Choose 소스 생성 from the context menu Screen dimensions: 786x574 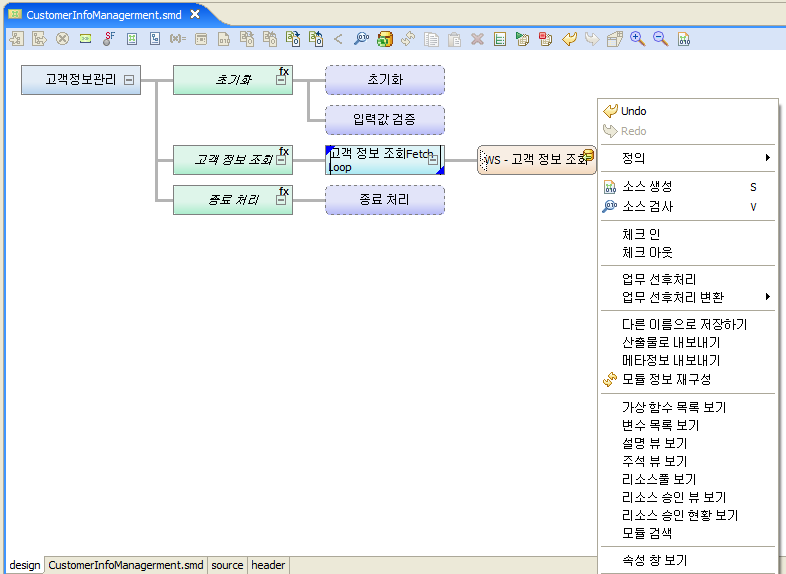tap(647, 187)
